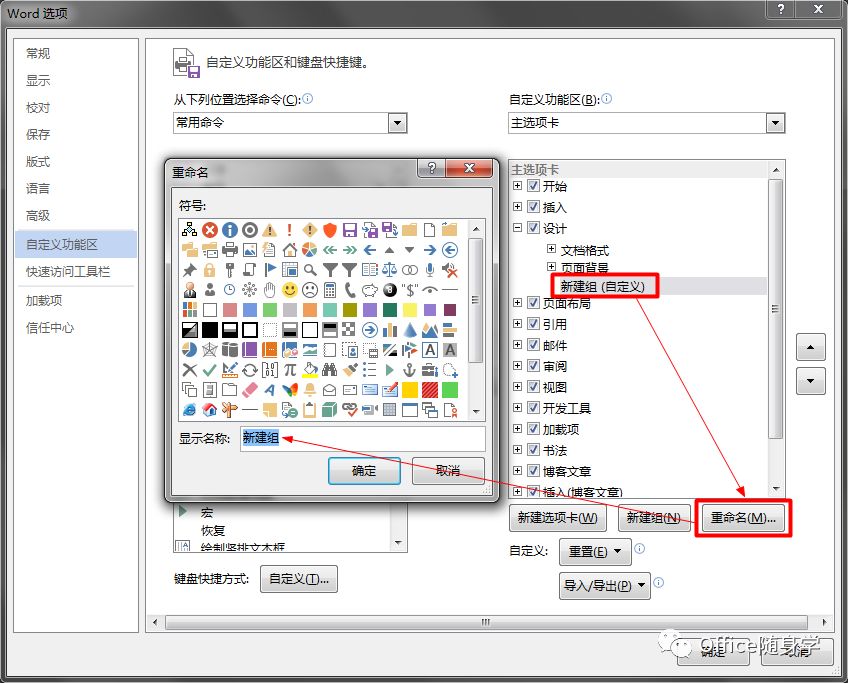Cancel the rename dialog with 取消

[x=448, y=471]
